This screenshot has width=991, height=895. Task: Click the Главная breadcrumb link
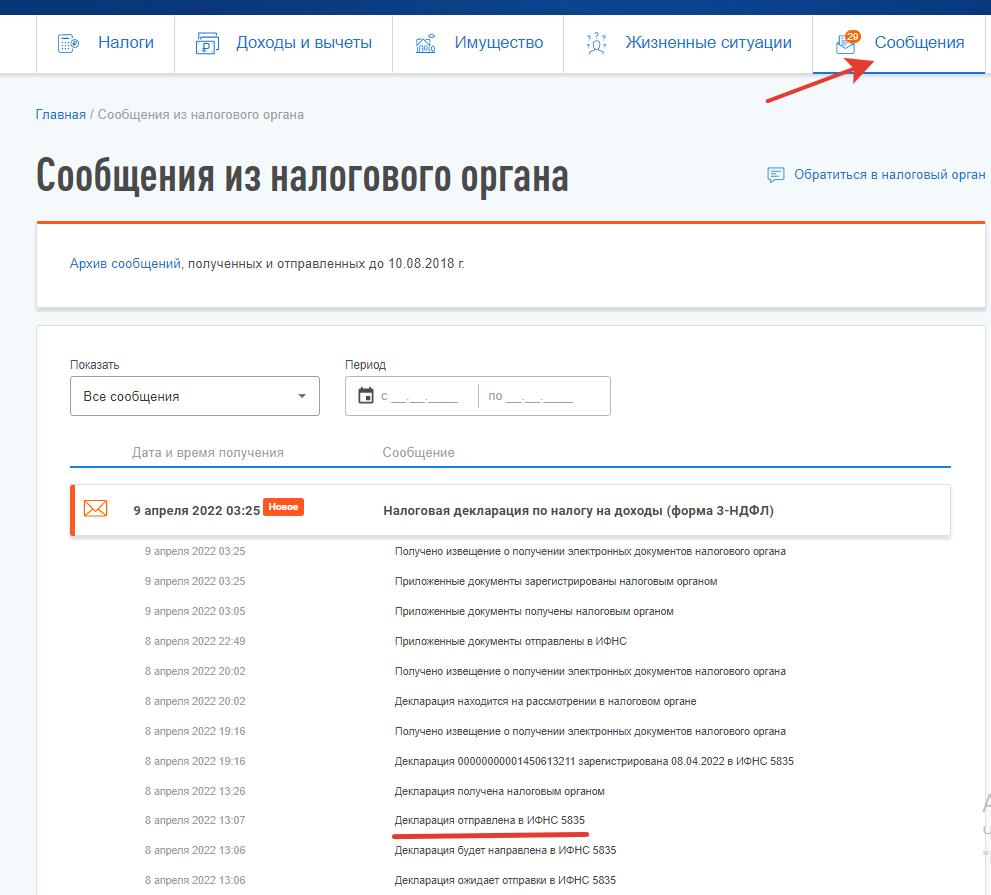coord(61,115)
